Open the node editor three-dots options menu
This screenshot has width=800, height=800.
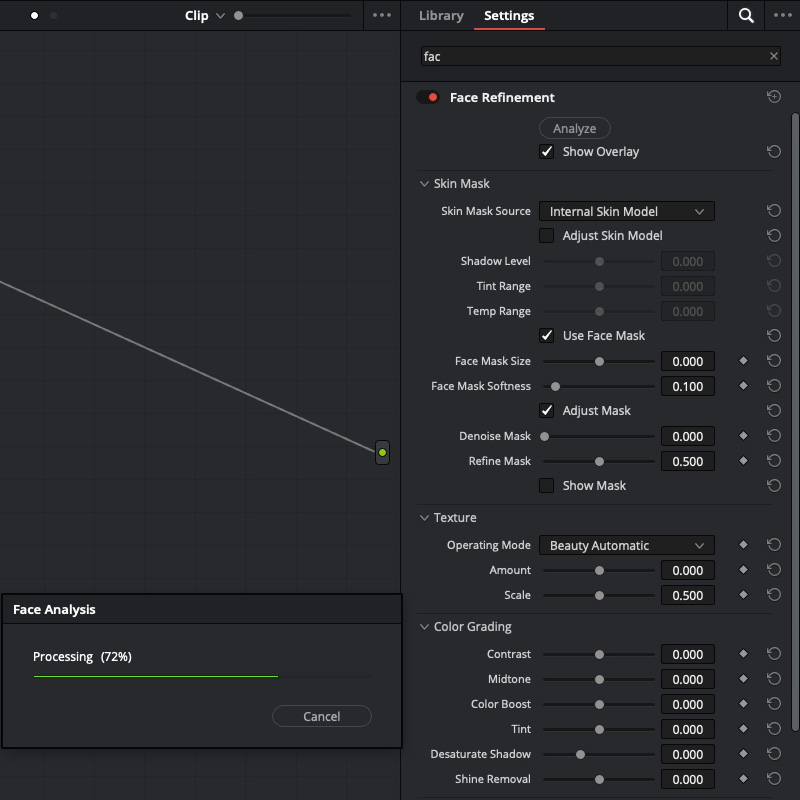(x=382, y=15)
